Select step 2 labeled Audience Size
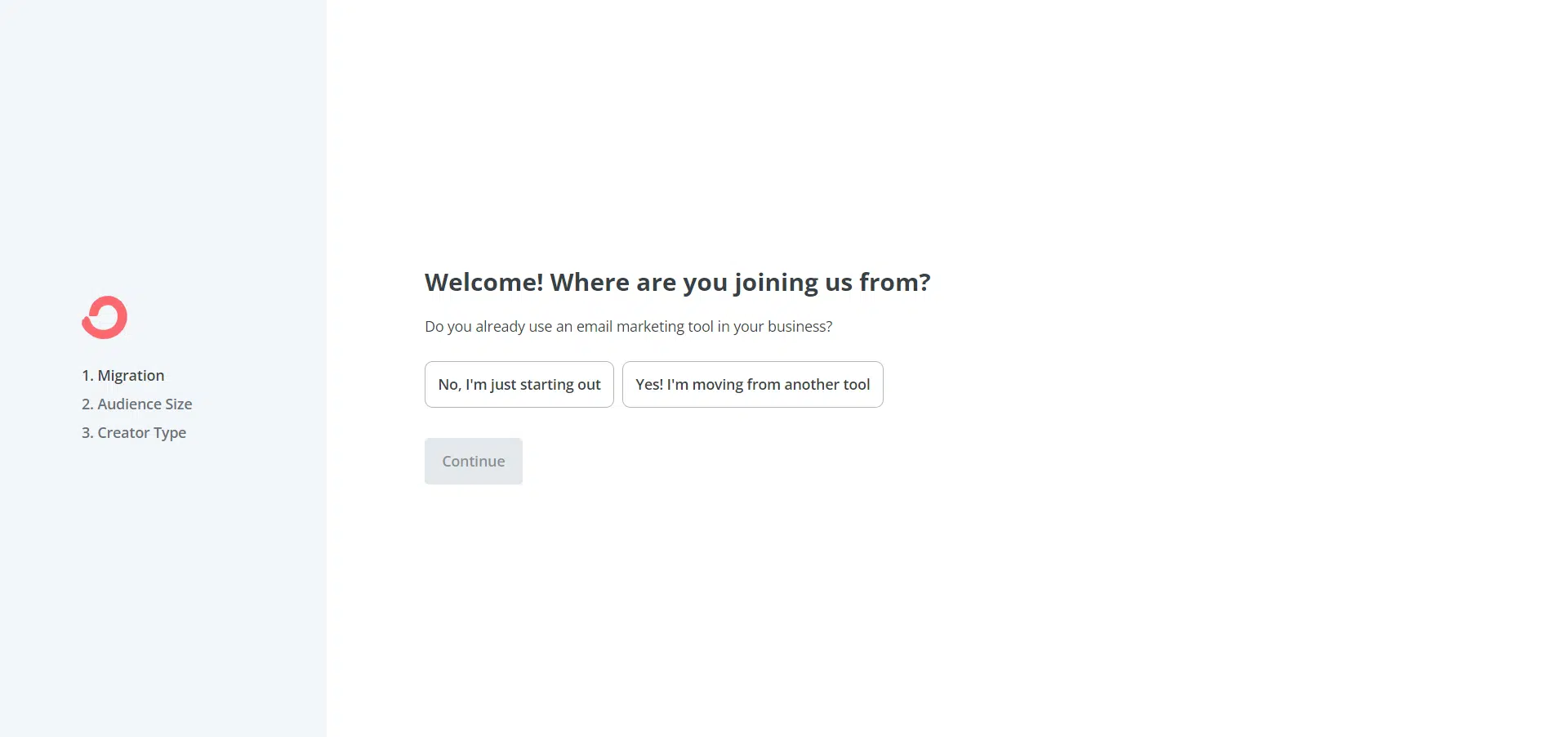Image resolution: width=1568 pixels, height=737 pixels. coord(136,404)
